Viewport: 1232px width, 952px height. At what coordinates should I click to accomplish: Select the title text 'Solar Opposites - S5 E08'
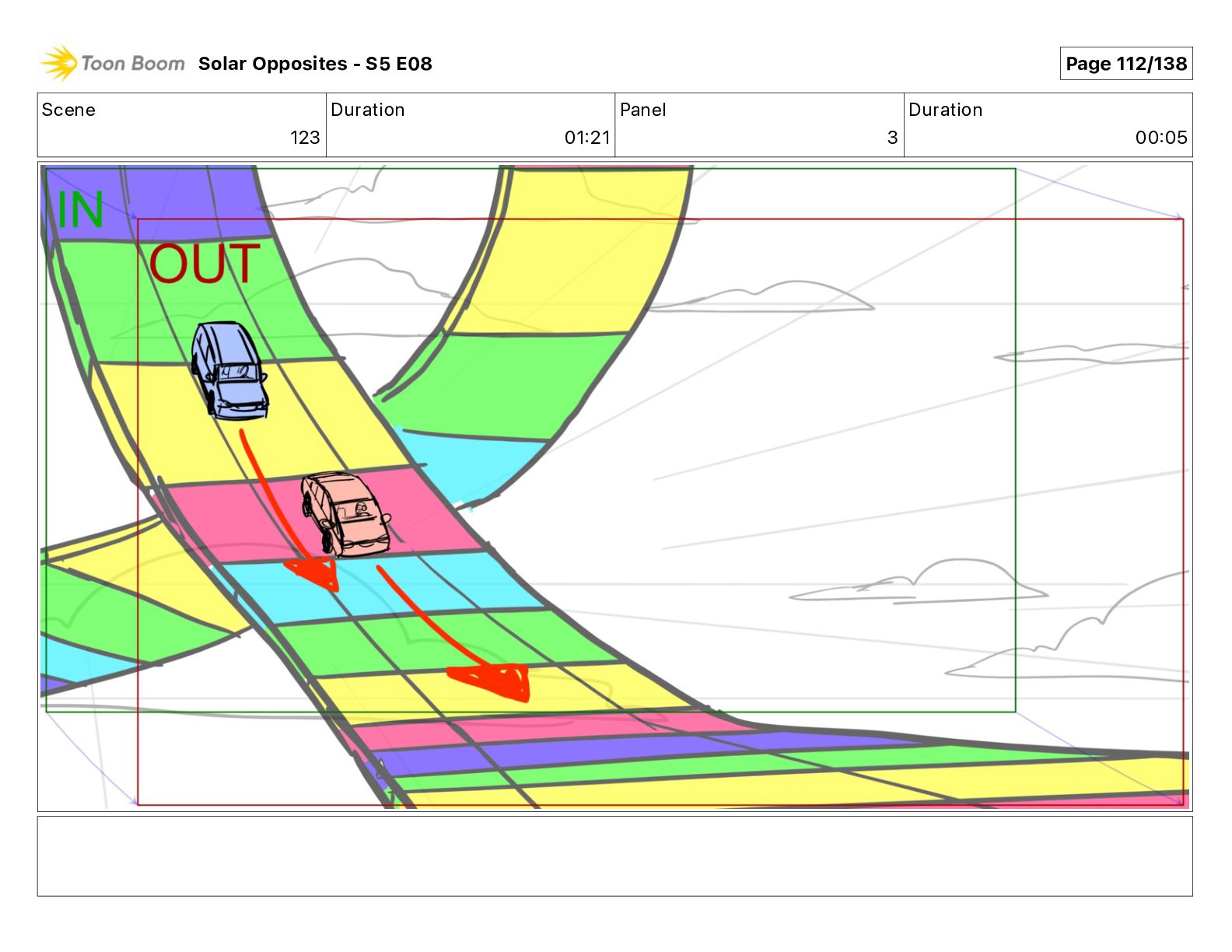tap(315, 64)
